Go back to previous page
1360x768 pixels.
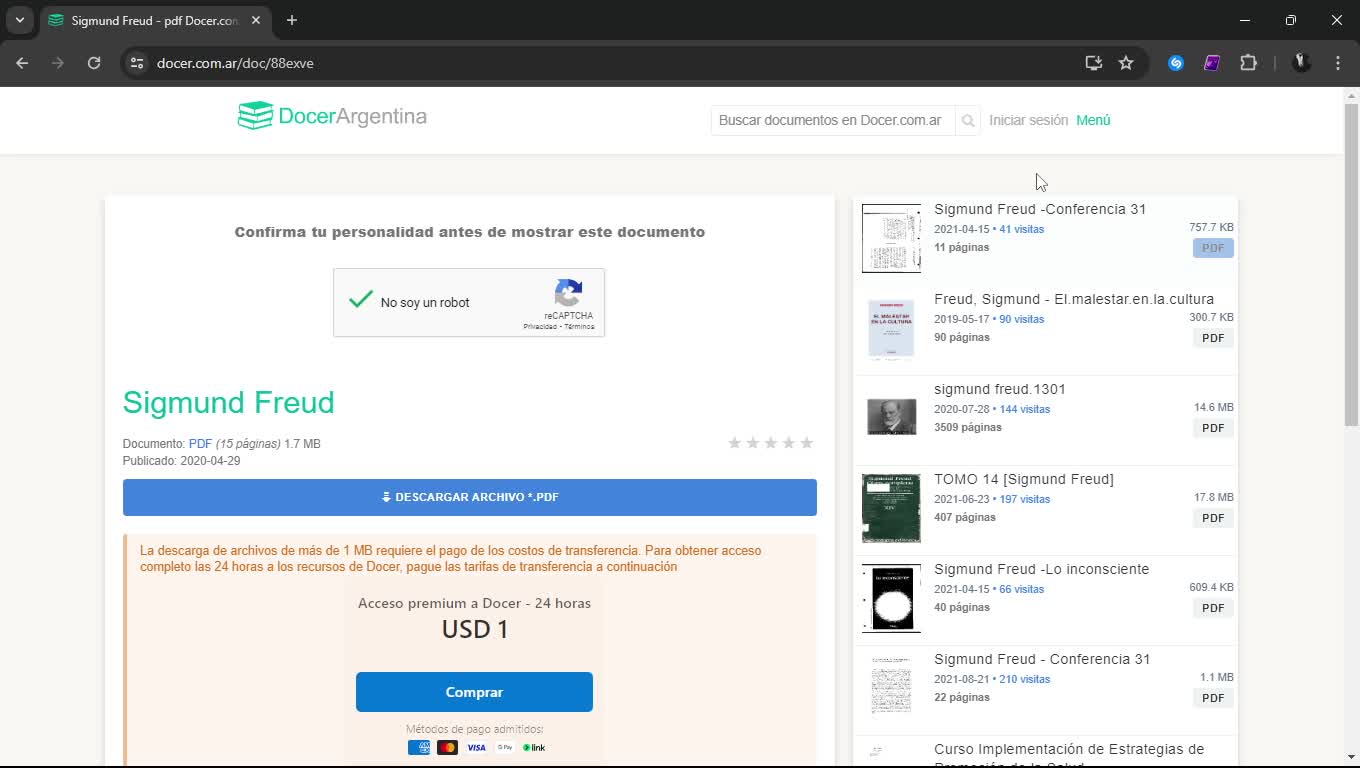click(22, 63)
